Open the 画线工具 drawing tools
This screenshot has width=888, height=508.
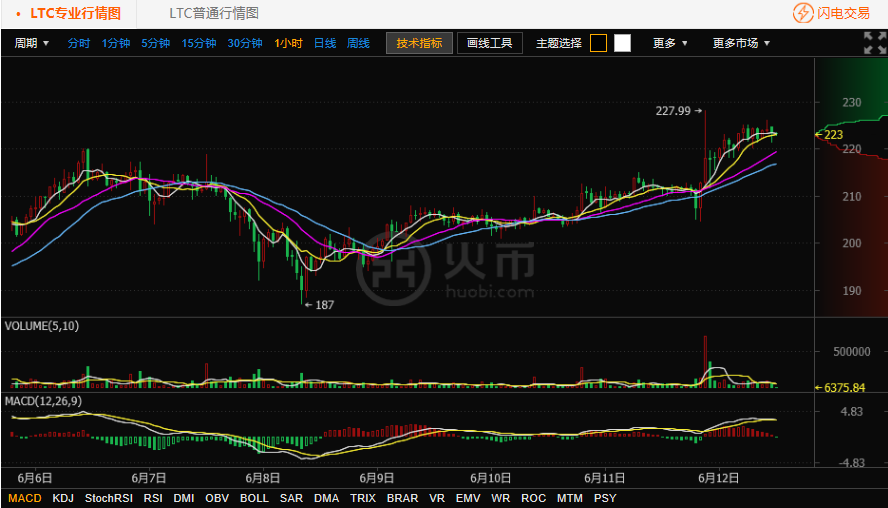(489, 43)
